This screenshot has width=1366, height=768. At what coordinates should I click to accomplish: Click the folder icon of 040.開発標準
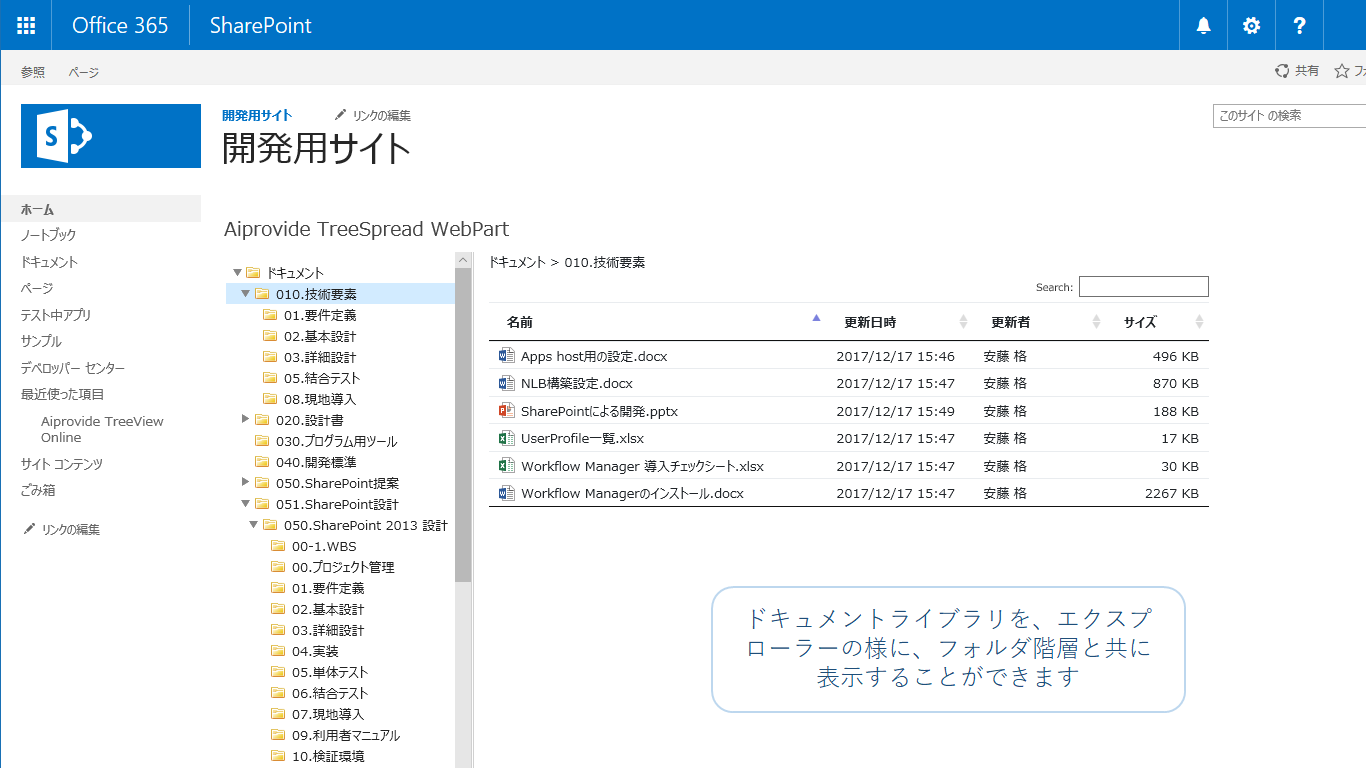(x=262, y=462)
